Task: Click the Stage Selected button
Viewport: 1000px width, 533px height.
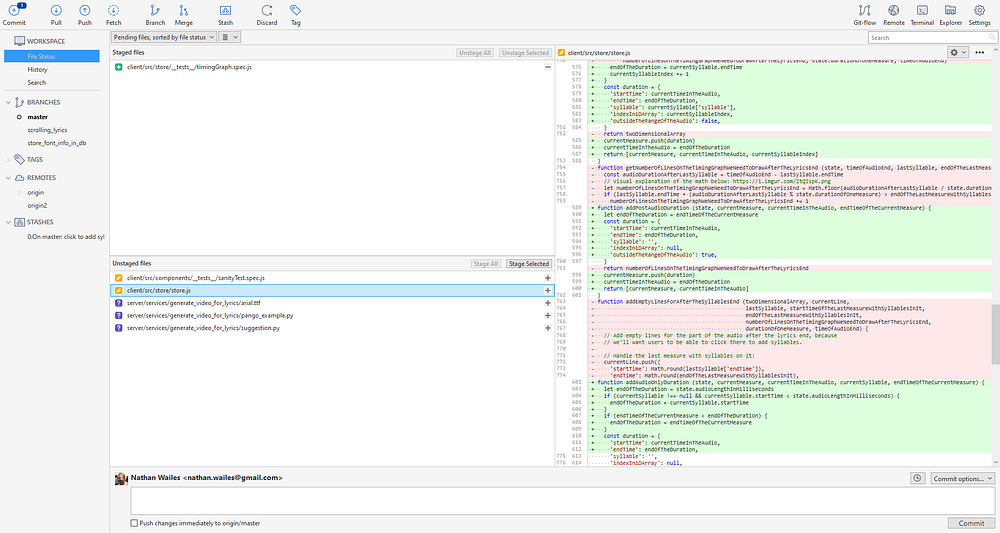Action: pos(528,263)
